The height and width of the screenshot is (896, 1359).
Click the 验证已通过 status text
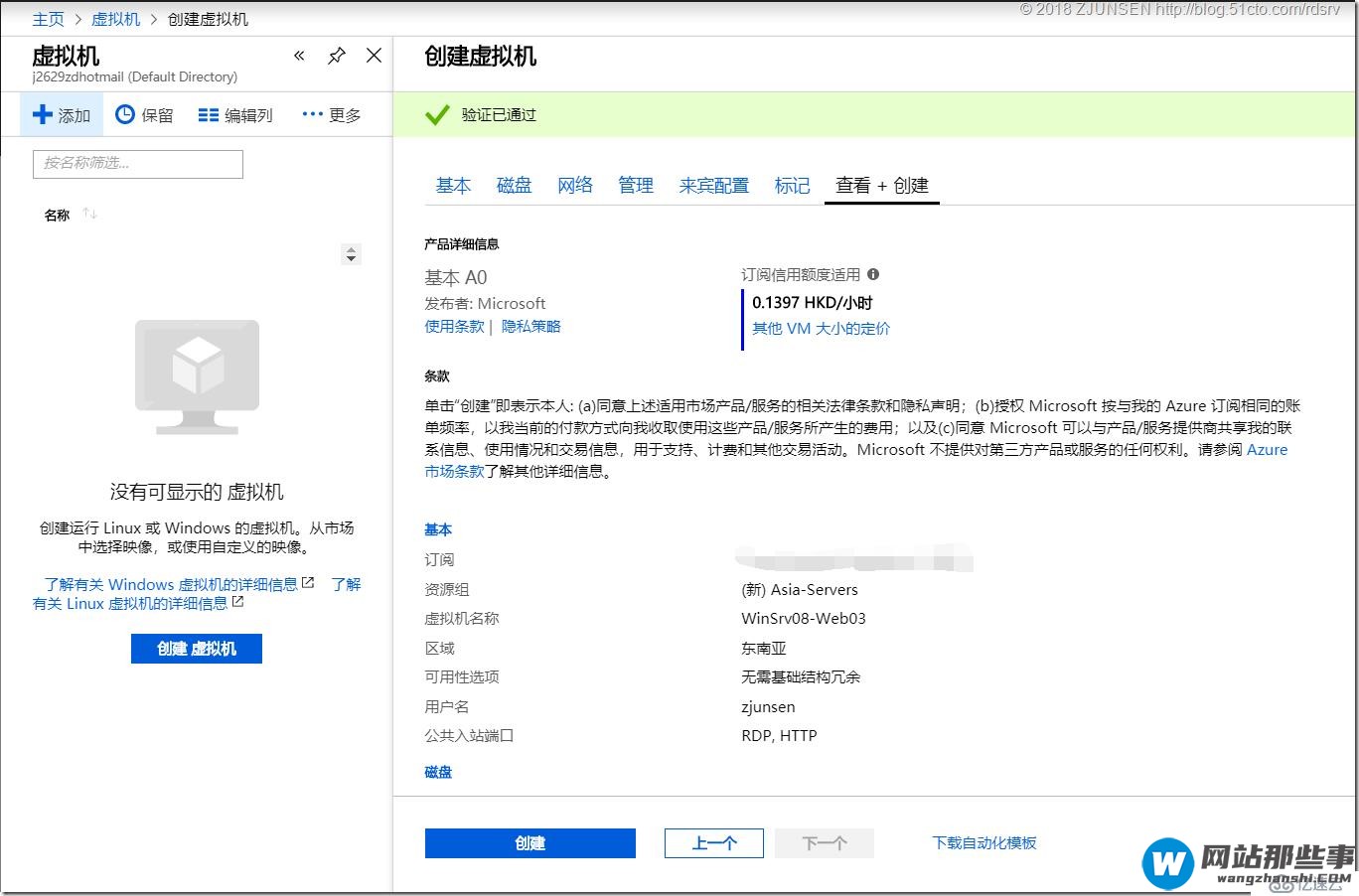tap(499, 115)
